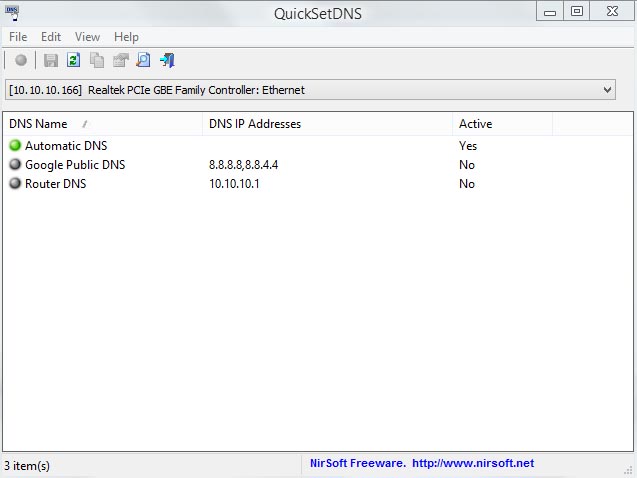Click the QuickSetDNS app icon in title bar

[x=12, y=13]
